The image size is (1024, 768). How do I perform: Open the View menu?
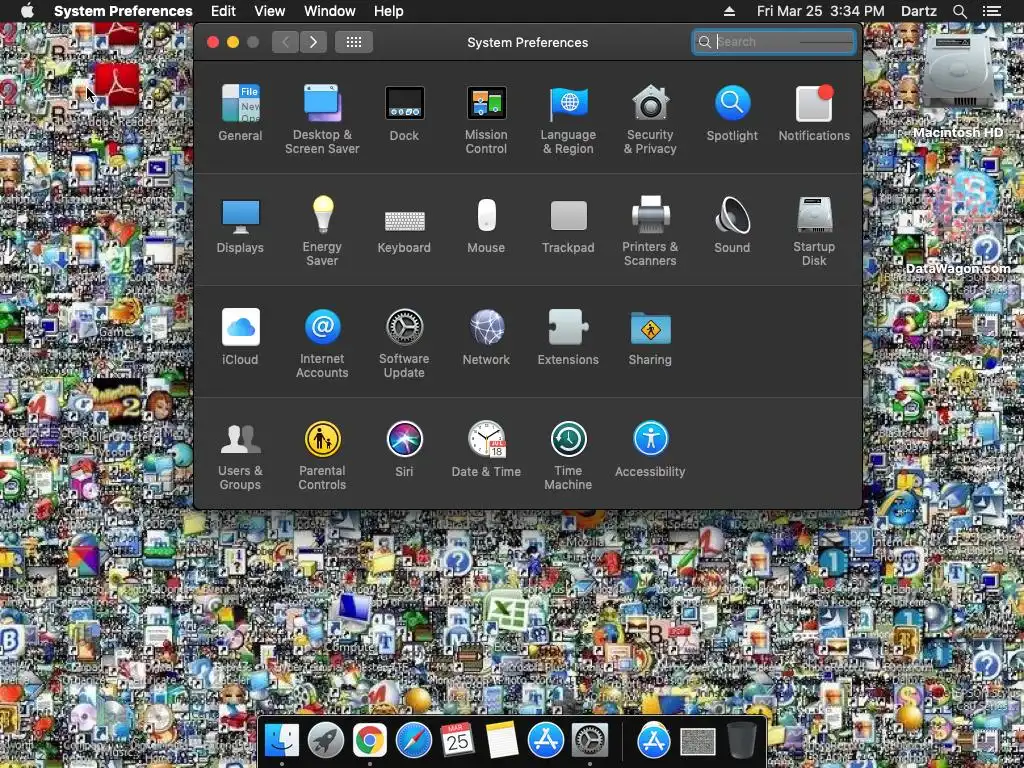coord(270,11)
